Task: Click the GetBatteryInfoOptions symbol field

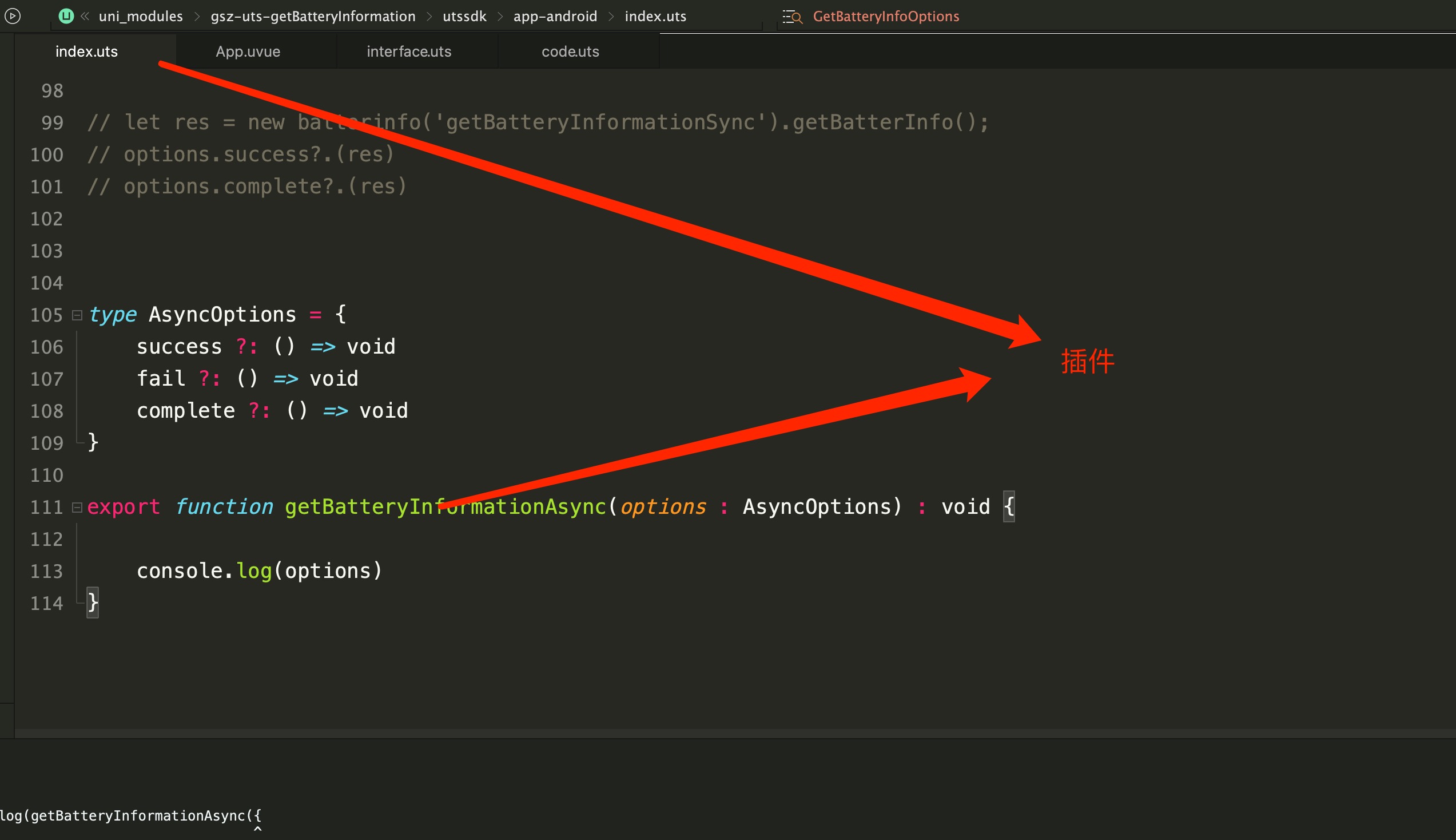Action: click(886, 16)
